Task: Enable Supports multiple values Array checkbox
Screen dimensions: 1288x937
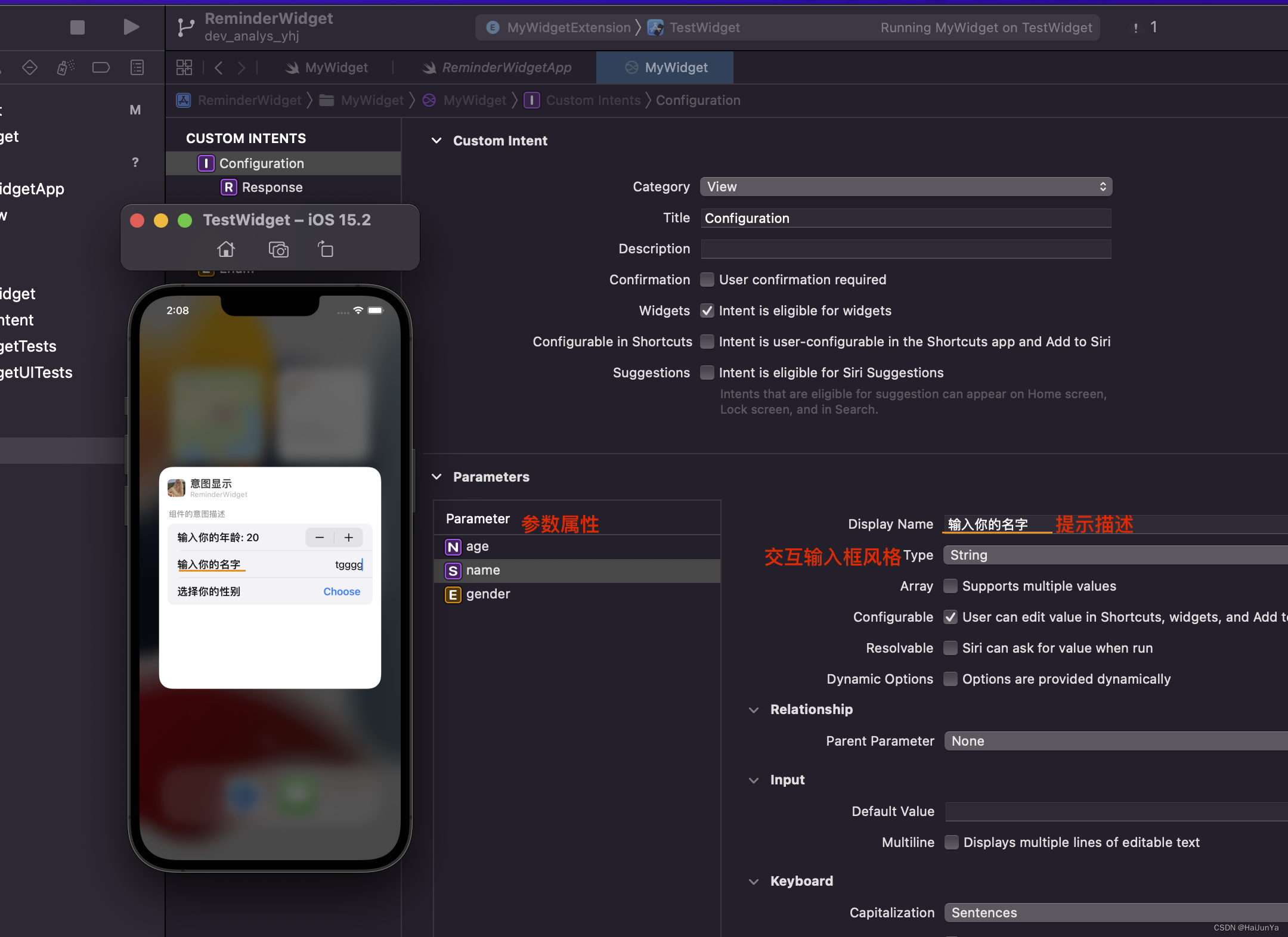Action: (x=949, y=585)
